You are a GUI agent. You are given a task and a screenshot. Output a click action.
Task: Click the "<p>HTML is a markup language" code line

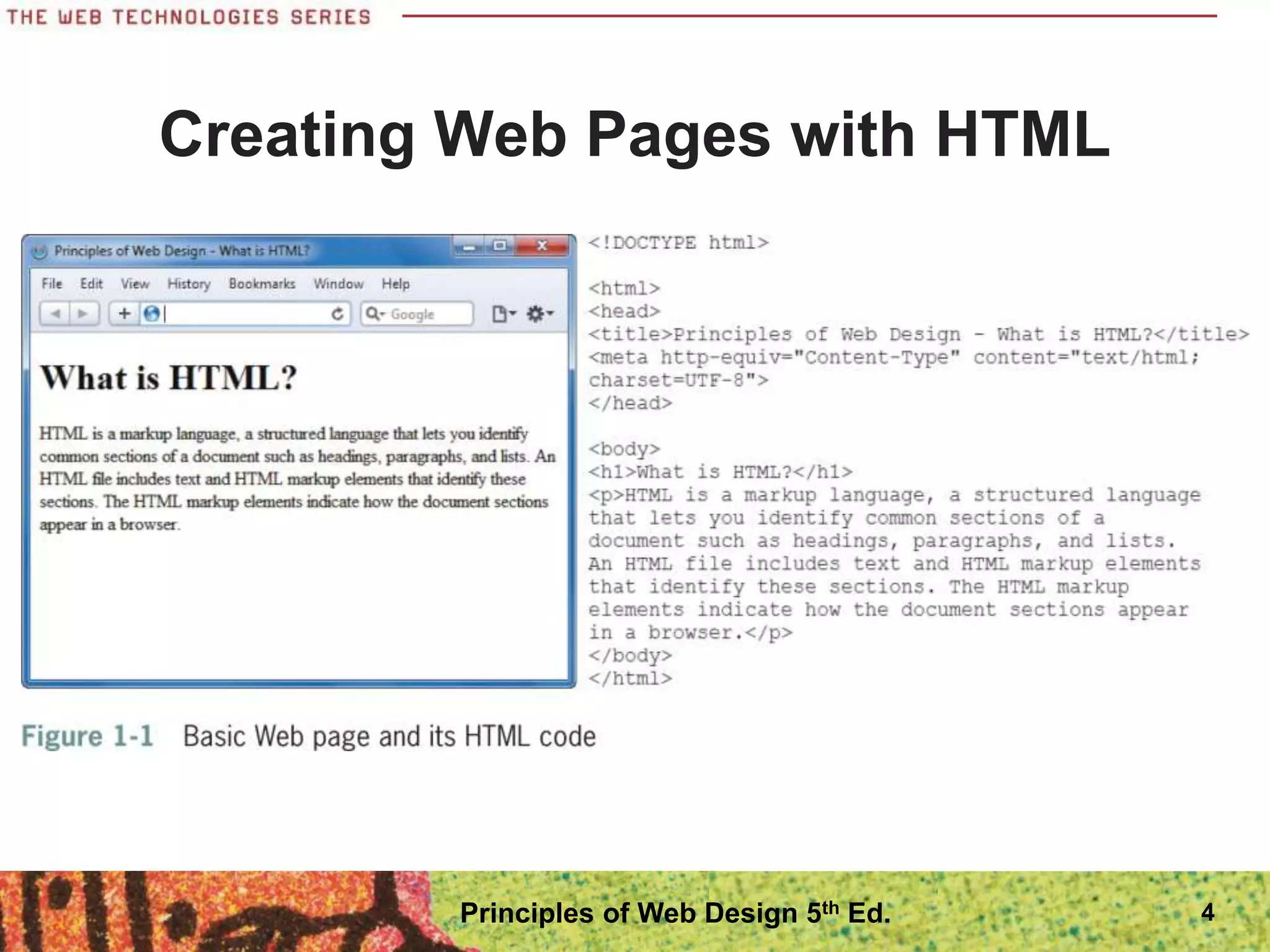[894, 495]
